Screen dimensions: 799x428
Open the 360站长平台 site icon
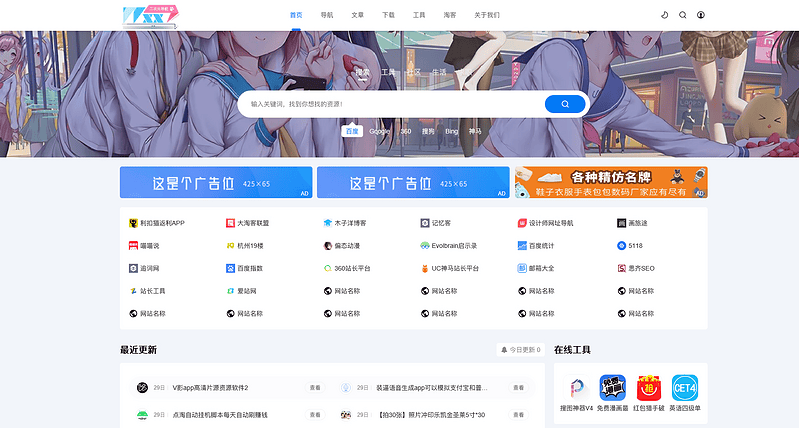point(328,269)
